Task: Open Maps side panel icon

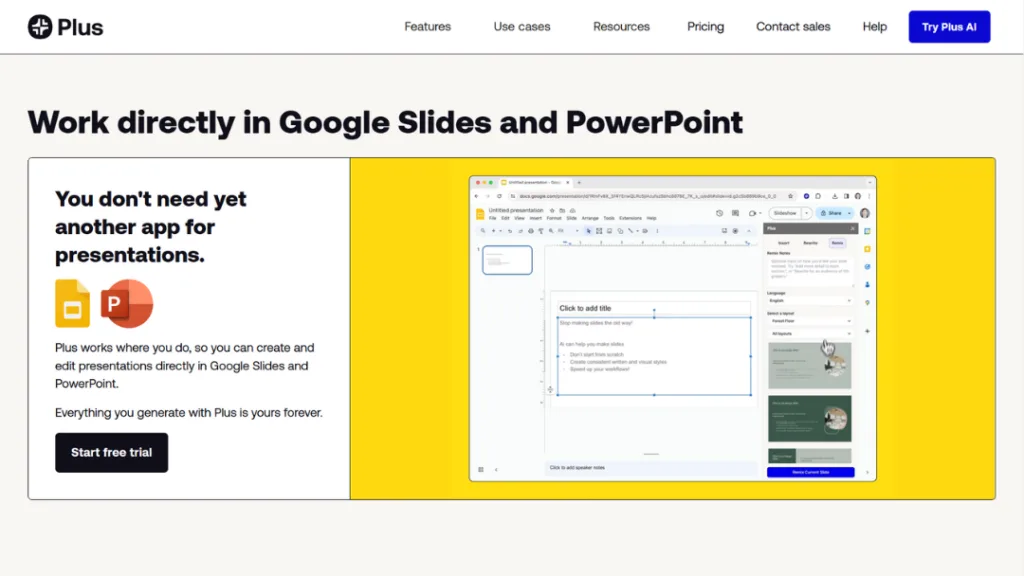Action: 867,302
